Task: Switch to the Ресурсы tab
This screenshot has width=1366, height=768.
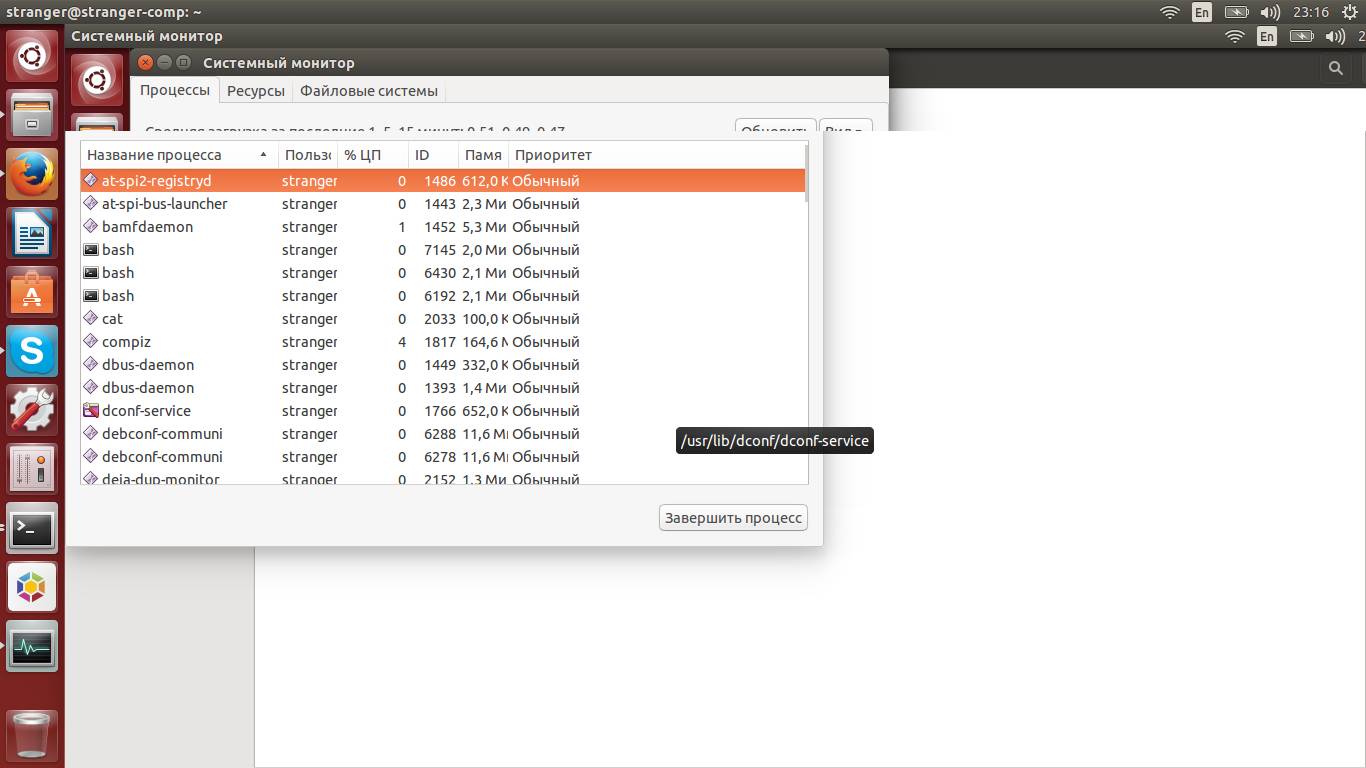Action: click(255, 91)
